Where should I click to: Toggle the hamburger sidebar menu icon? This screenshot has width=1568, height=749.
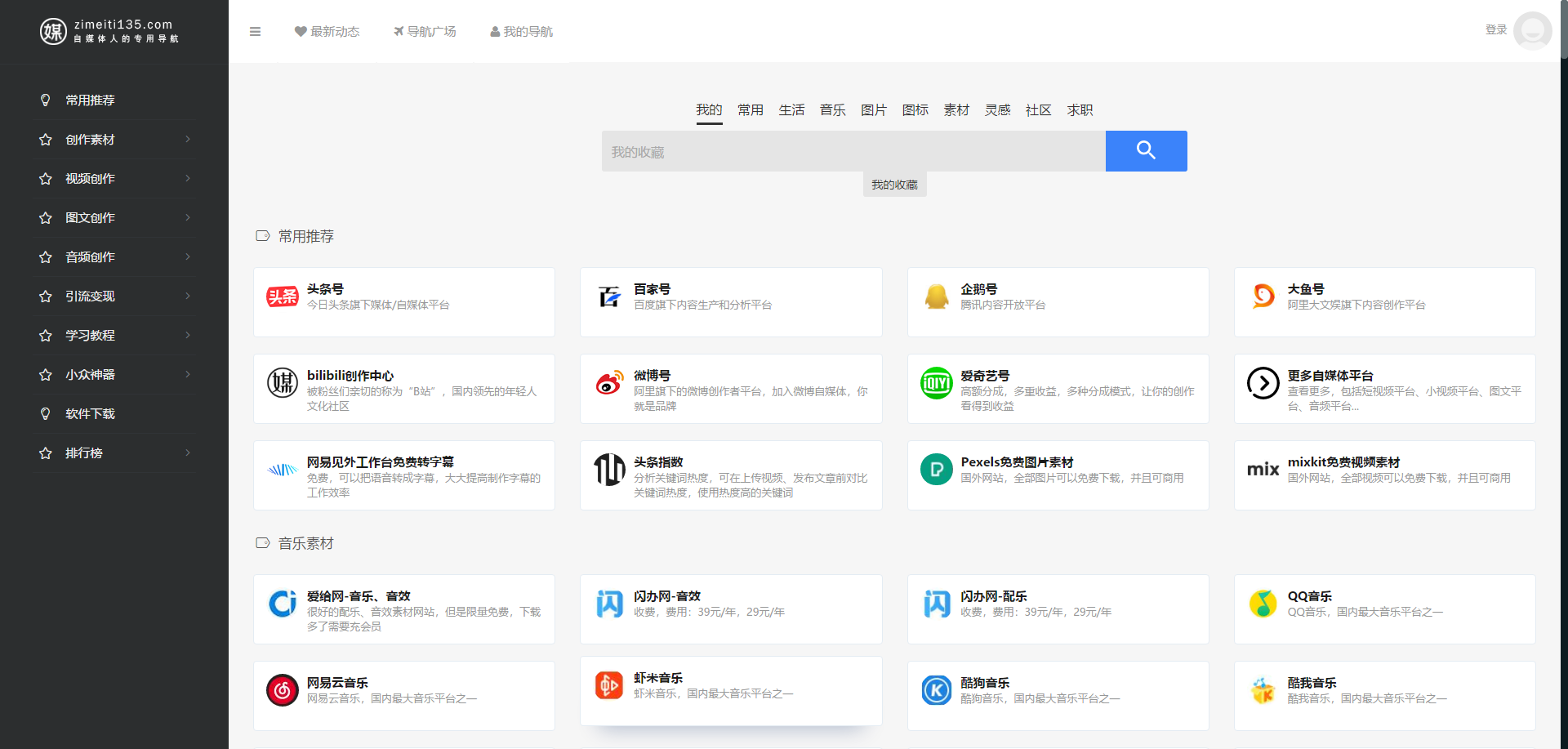tap(255, 32)
